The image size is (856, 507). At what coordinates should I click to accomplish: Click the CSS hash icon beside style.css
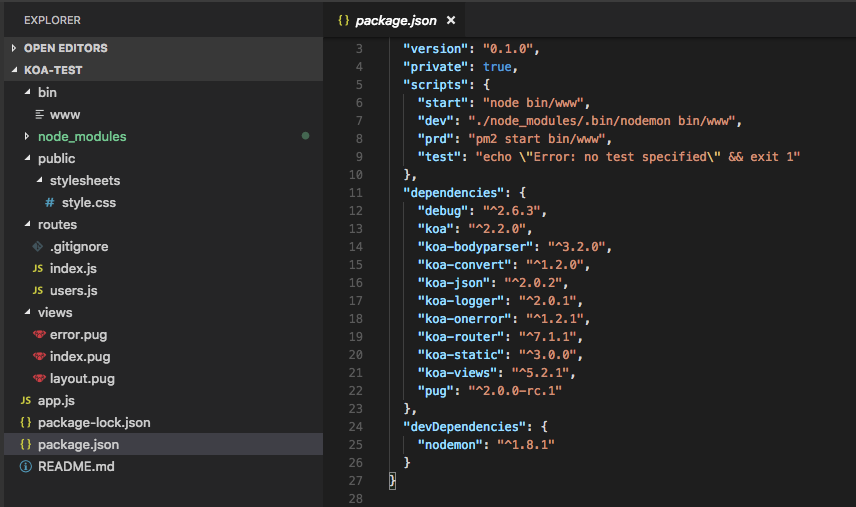pyautogui.click(x=50, y=202)
